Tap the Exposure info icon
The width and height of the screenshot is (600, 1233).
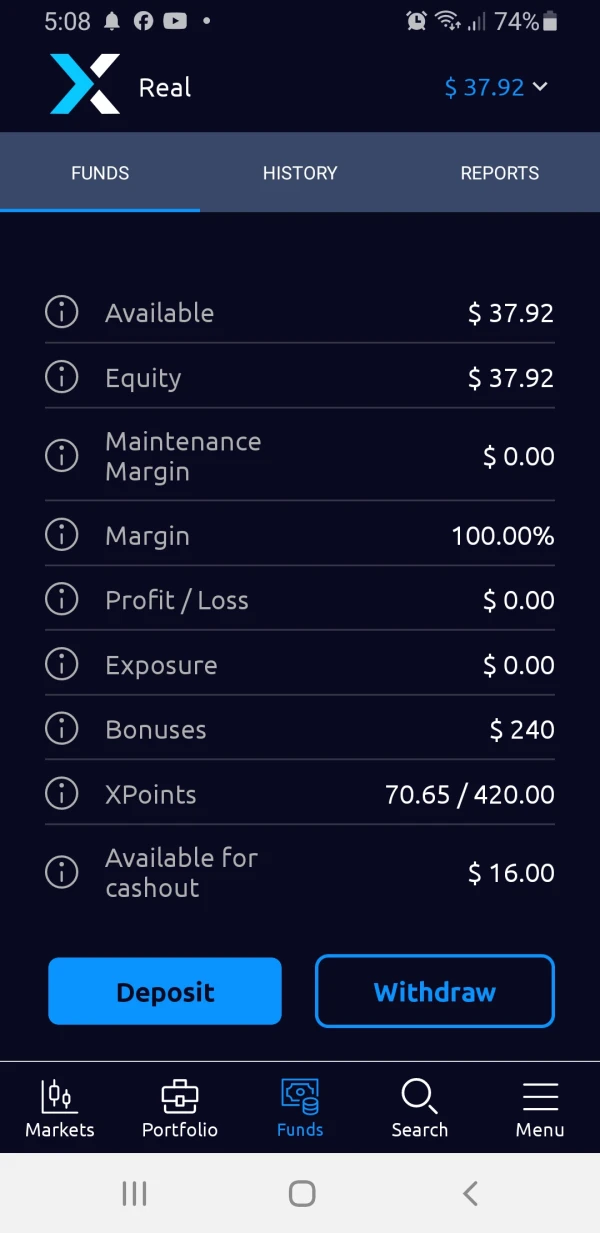[x=62, y=664]
